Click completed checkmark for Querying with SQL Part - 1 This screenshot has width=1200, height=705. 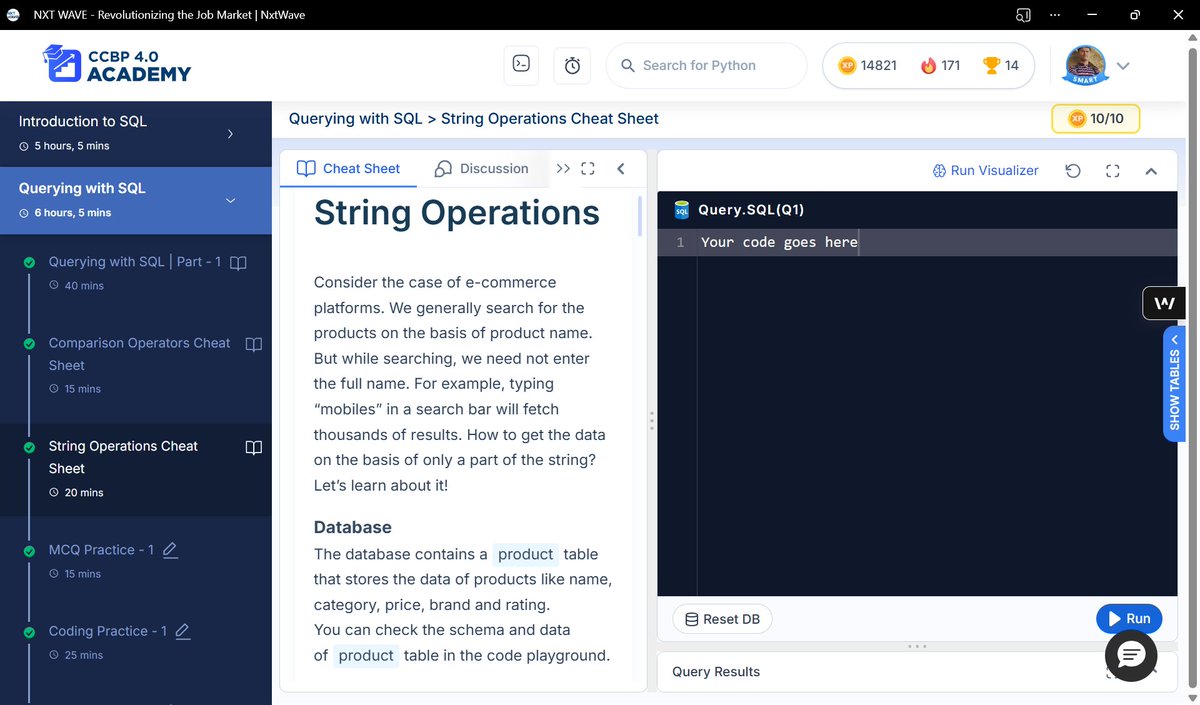(29, 263)
